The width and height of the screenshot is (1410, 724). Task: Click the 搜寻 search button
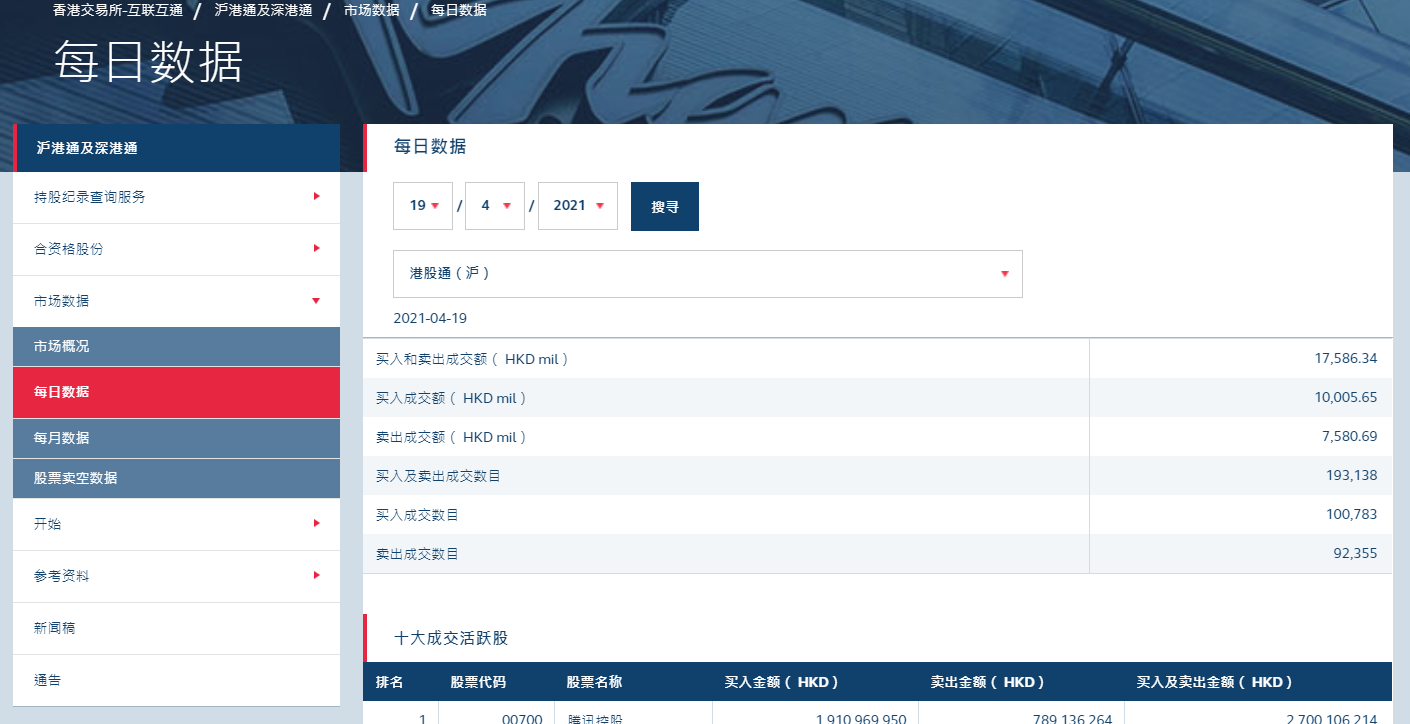(x=665, y=207)
